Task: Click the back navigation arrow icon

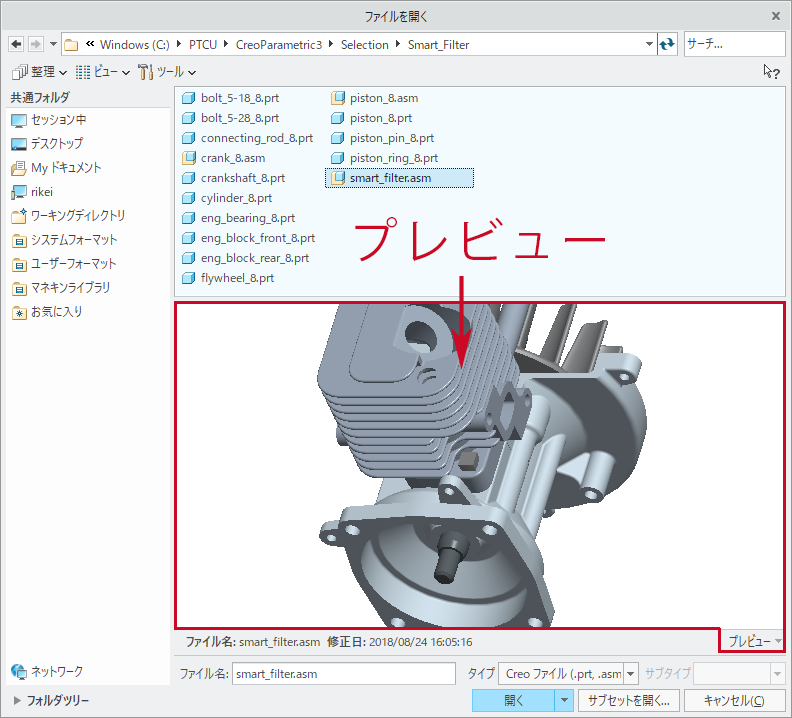Action: point(16,44)
